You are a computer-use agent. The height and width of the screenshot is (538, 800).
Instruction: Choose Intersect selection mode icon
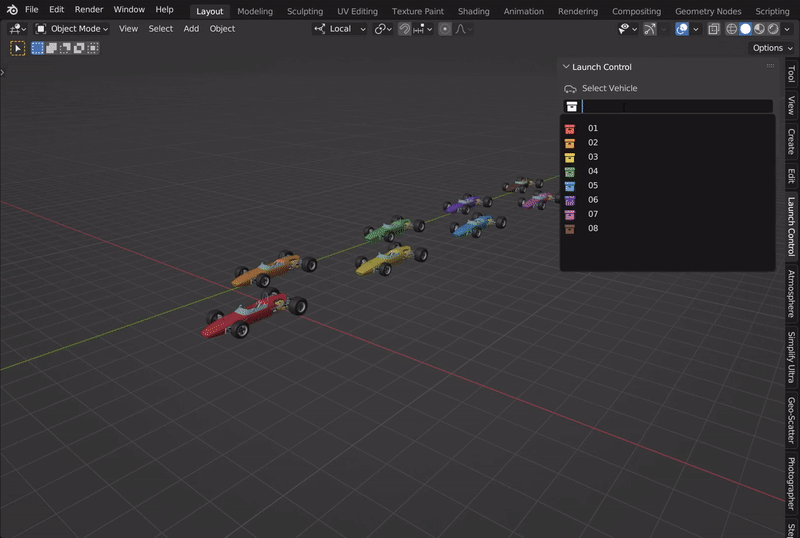[93, 48]
